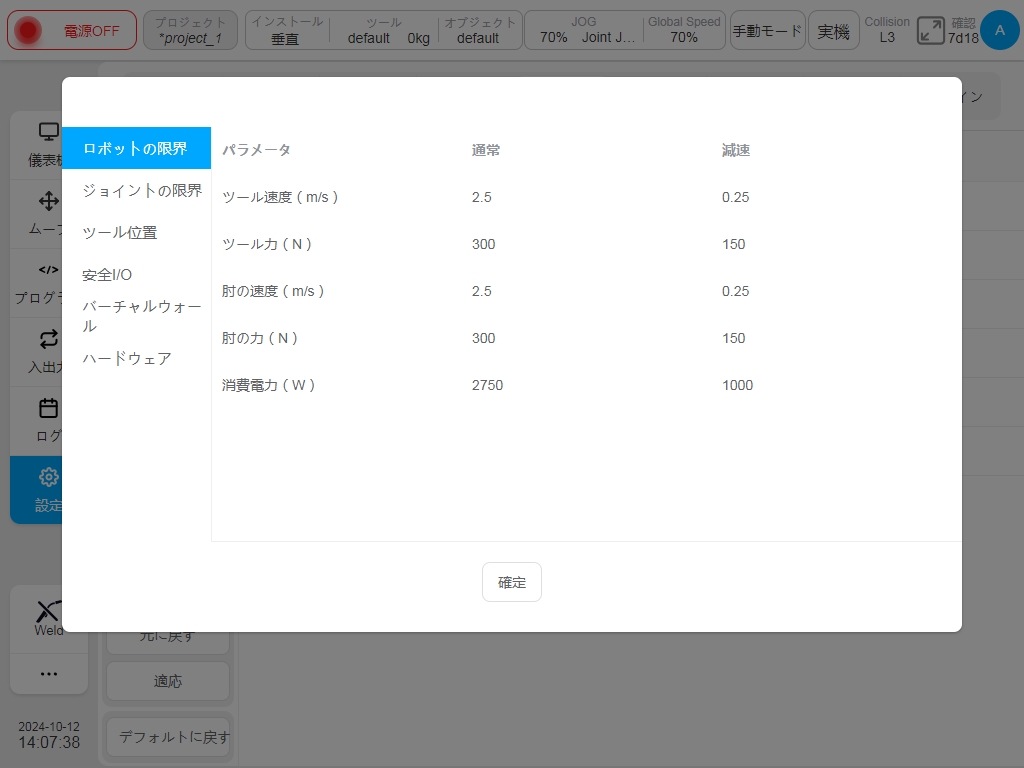Open the プロジェクト project_1 selector
The height and width of the screenshot is (768, 1024).
(190, 30)
